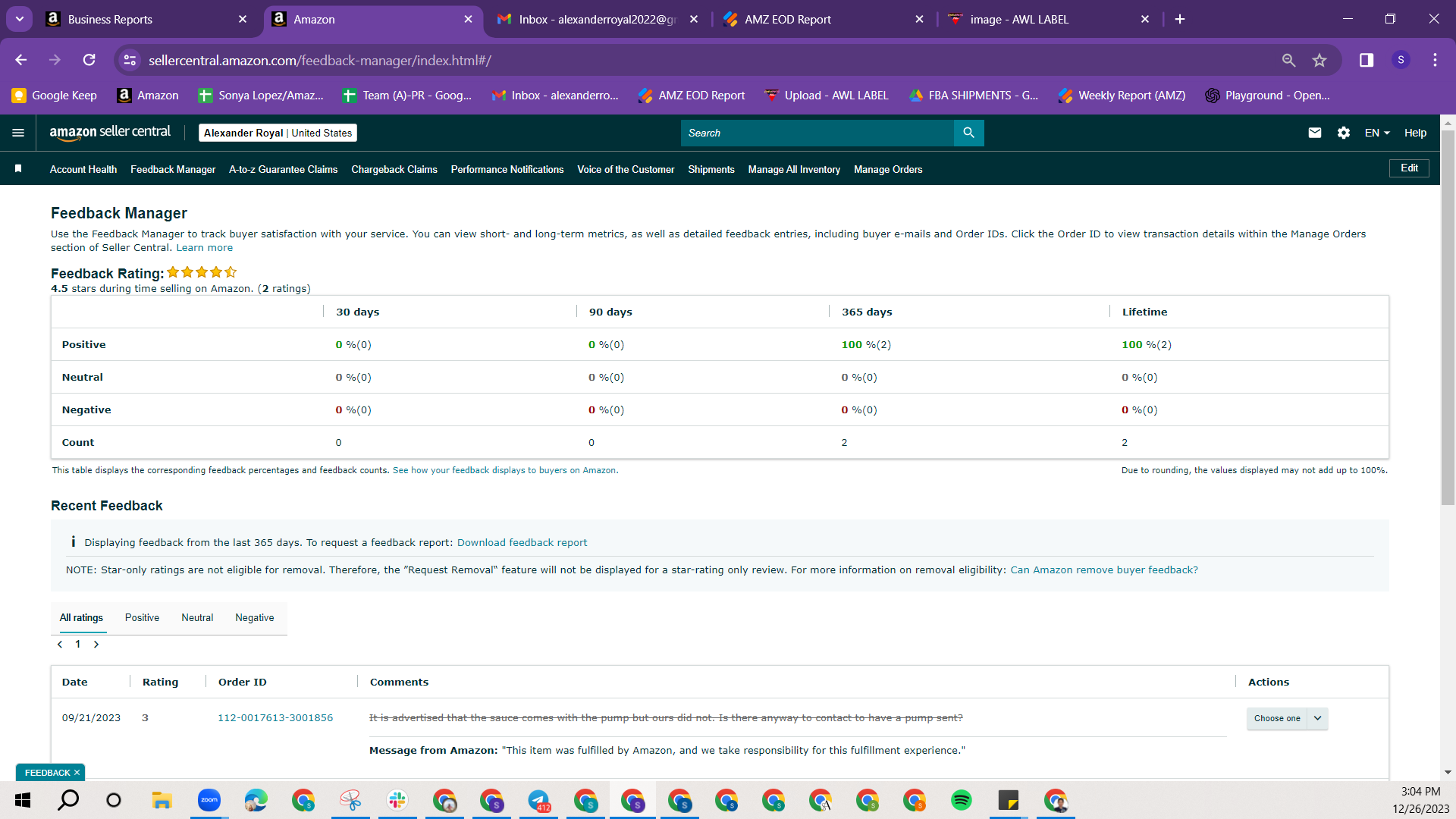Open the taskbar clock and date
This screenshot has height=819, width=1456.
[1420, 800]
